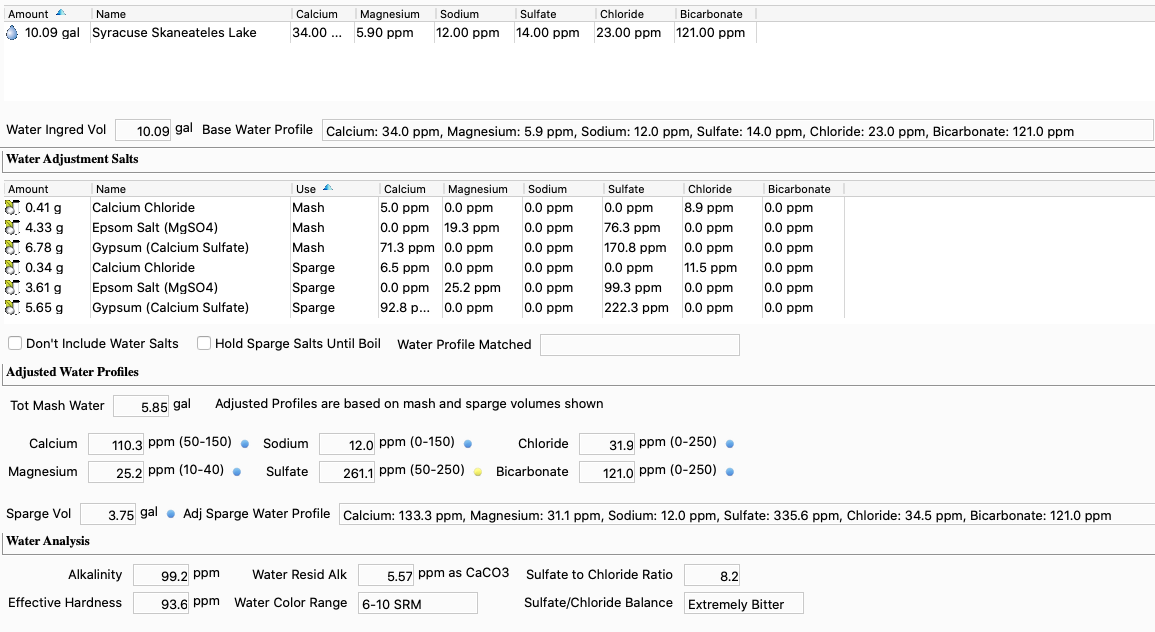Click the 5.90 ppm magnesium cell
1155x632 pixels.
[385, 32]
